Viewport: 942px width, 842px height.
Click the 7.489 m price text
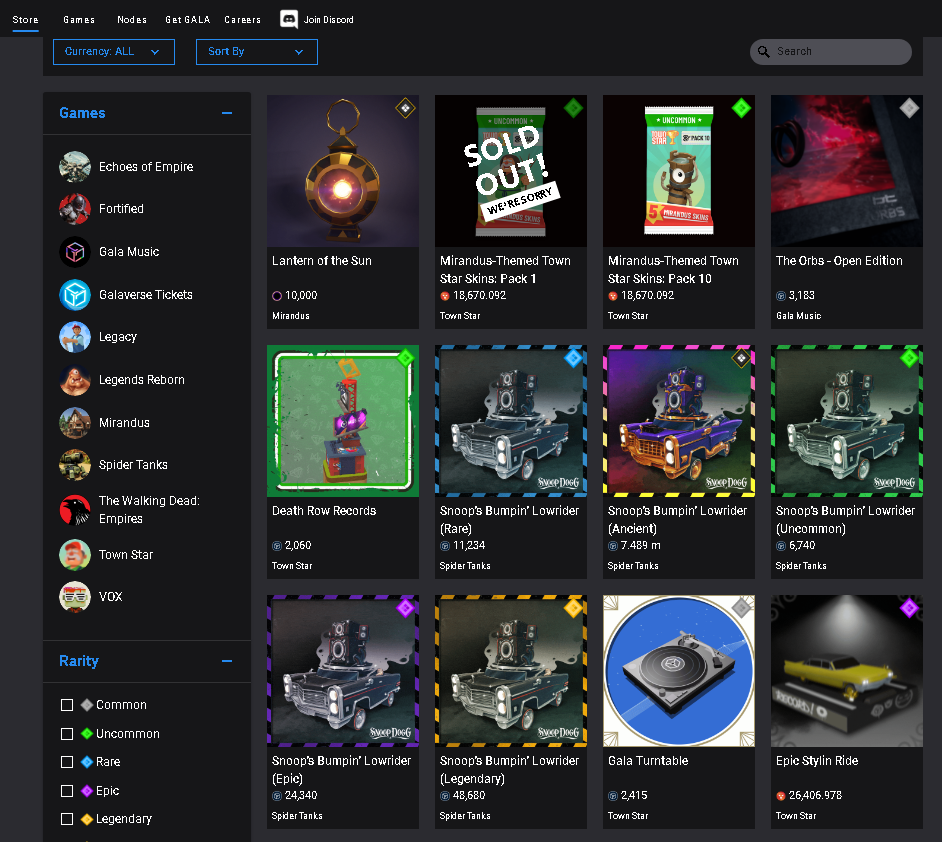tap(640, 545)
